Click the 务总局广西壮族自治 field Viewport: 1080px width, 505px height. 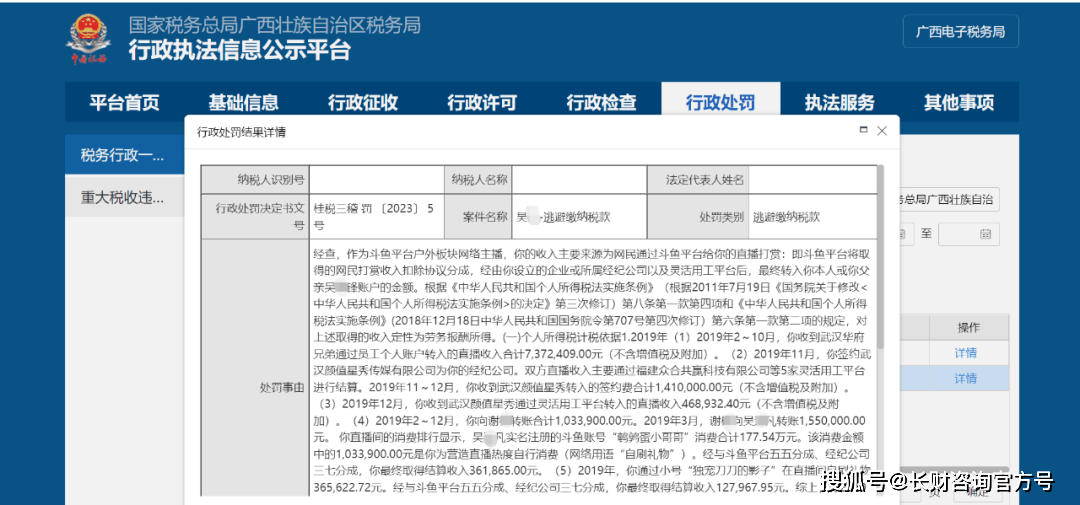(950, 200)
